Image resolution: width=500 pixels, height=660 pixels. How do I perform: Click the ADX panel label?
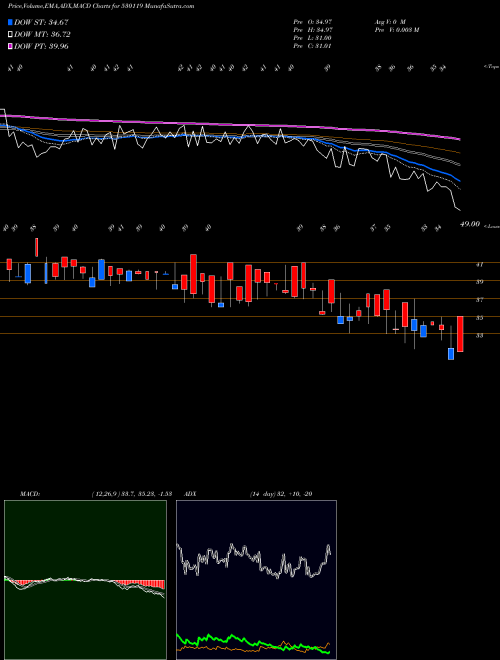190,494
